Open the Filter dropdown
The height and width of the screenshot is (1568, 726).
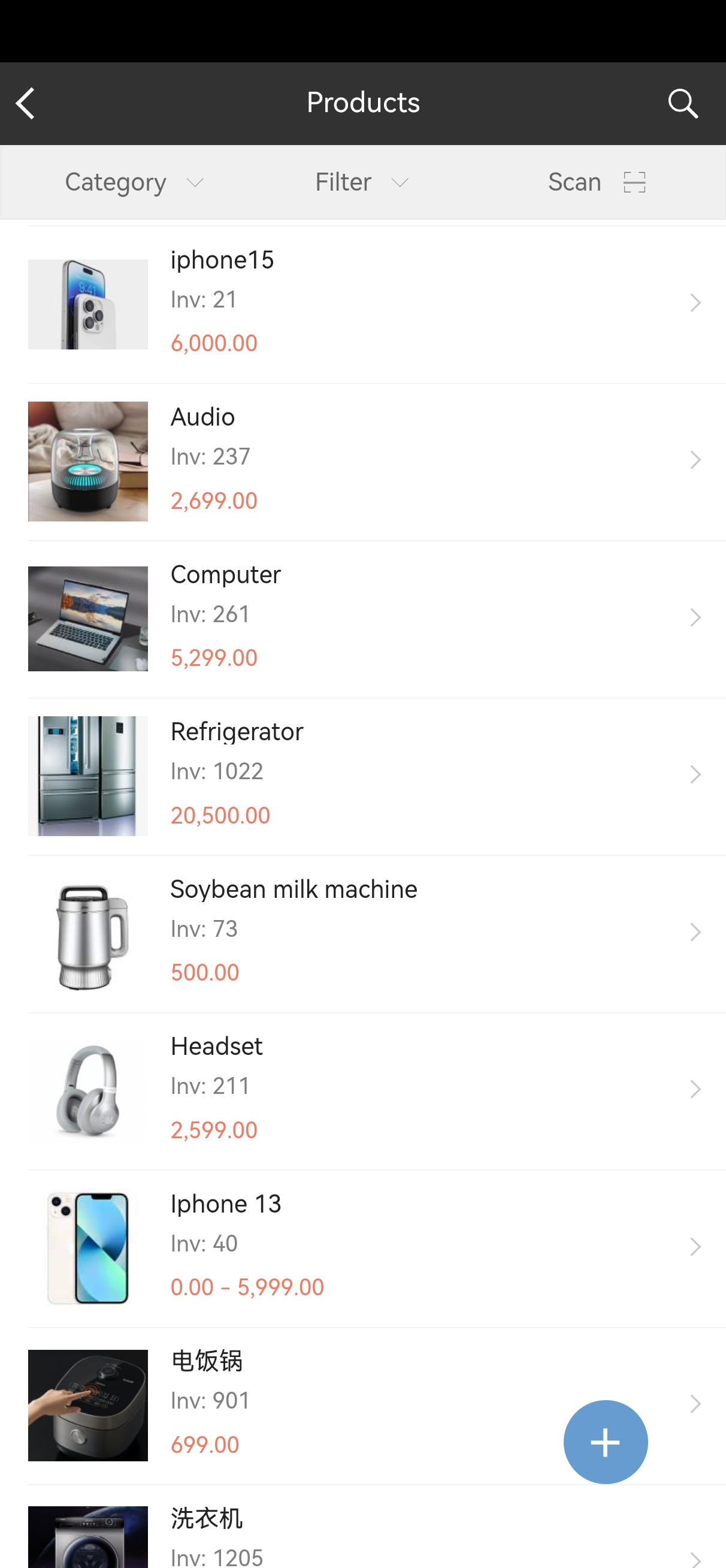361,182
